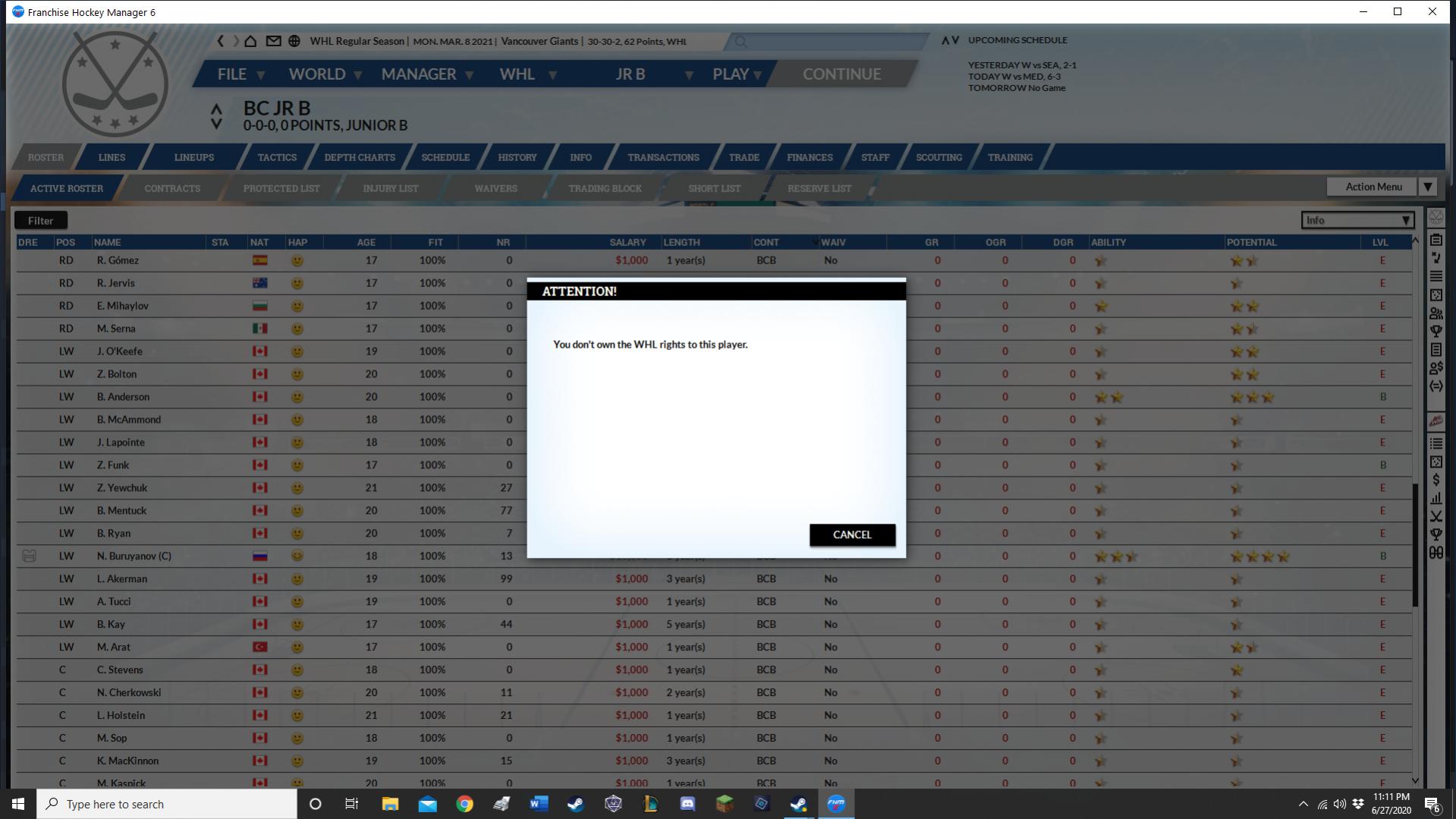This screenshot has width=1456, height=819.
Task: Open the SCOUTING tab
Action: pyautogui.click(x=939, y=157)
